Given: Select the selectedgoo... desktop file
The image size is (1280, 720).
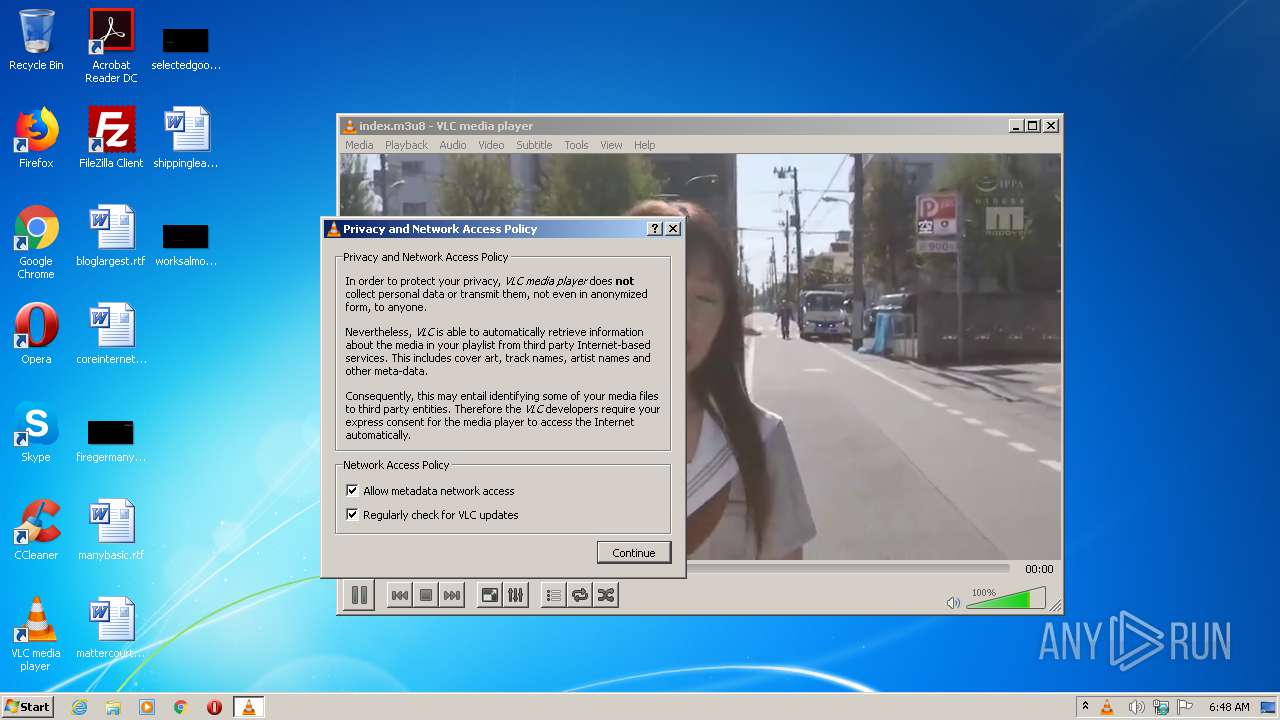Looking at the screenshot, I should pyautogui.click(x=186, y=48).
